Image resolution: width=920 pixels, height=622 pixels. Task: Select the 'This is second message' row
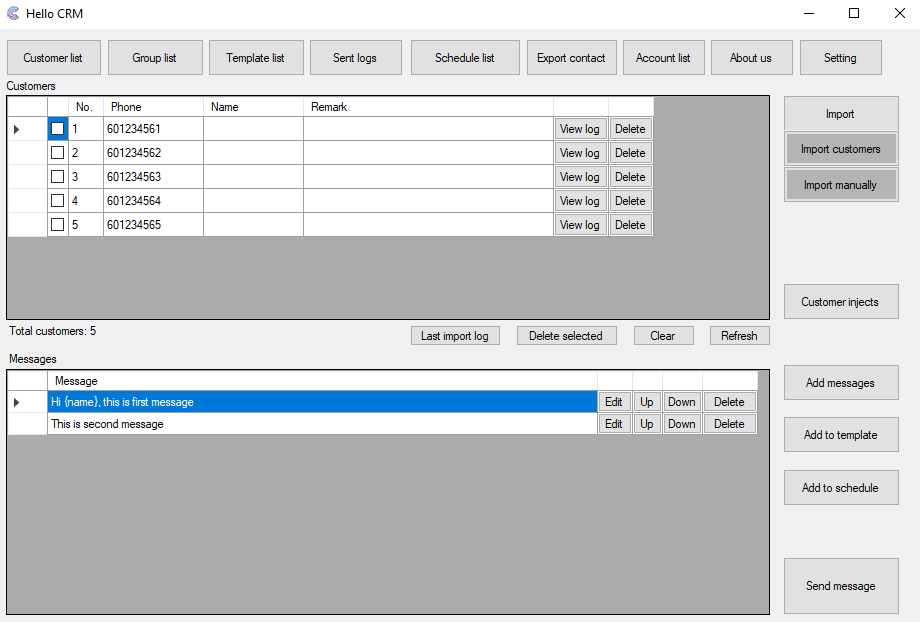point(320,424)
